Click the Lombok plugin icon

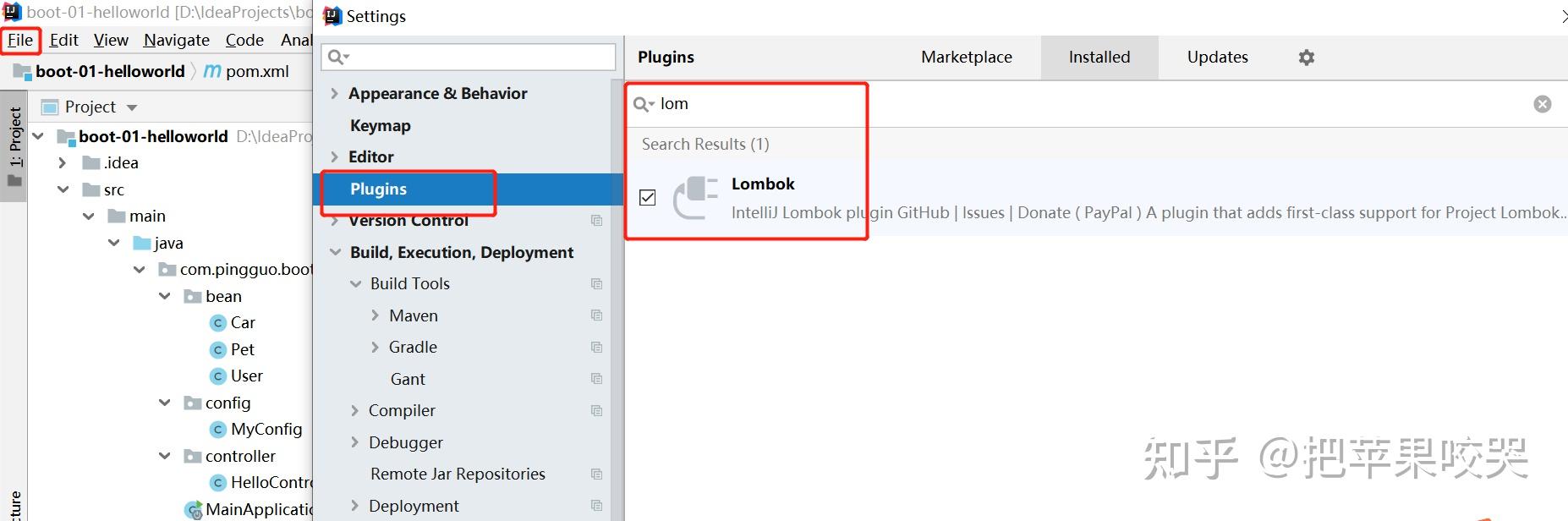[694, 198]
